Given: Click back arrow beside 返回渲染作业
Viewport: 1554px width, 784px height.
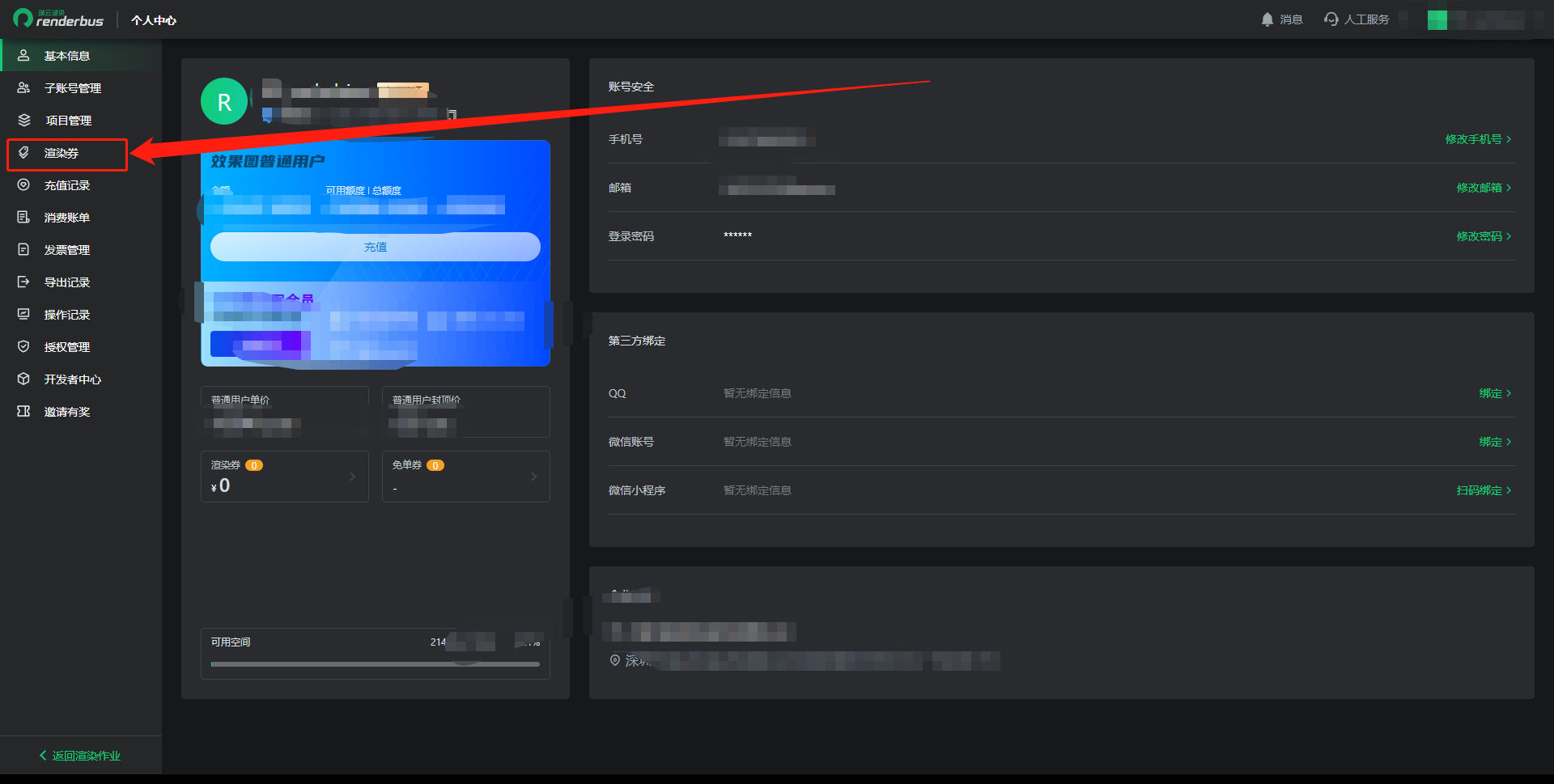Looking at the screenshot, I should click(43, 755).
